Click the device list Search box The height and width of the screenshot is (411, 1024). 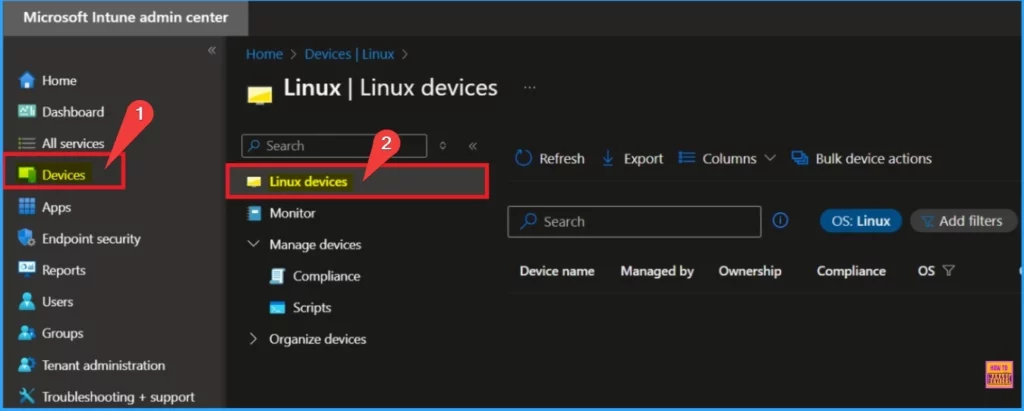coord(634,222)
